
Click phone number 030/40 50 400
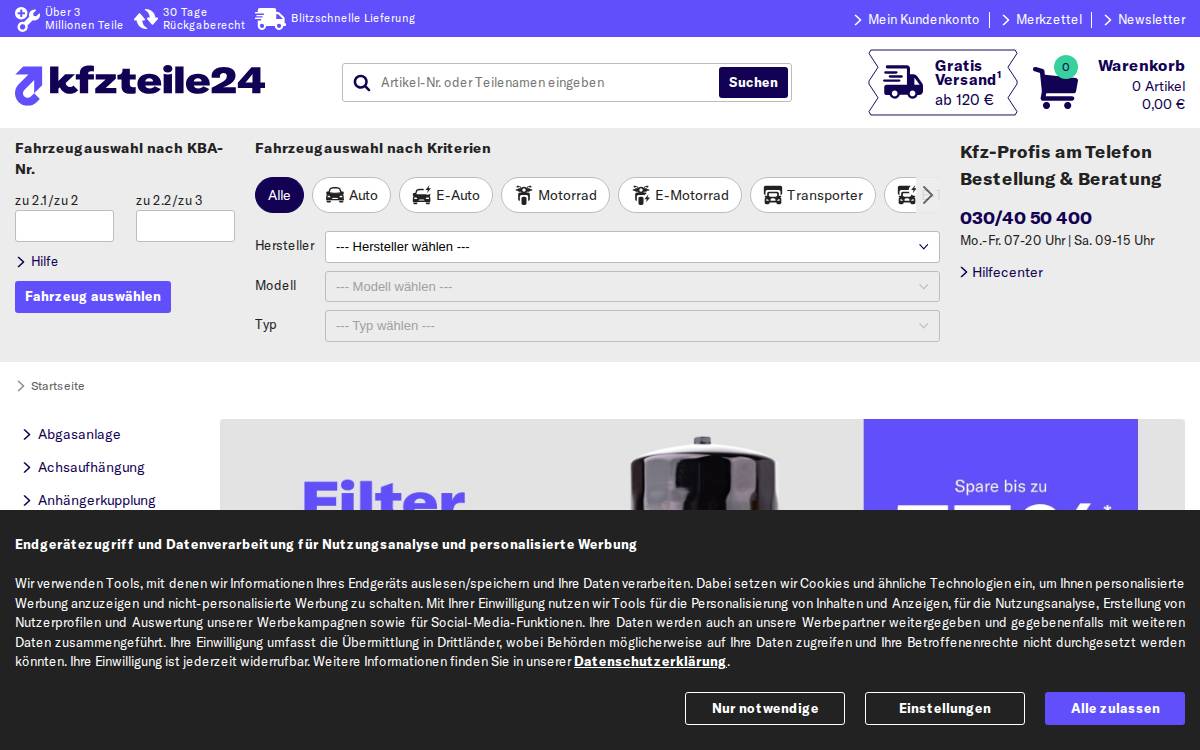(1026, 218)
